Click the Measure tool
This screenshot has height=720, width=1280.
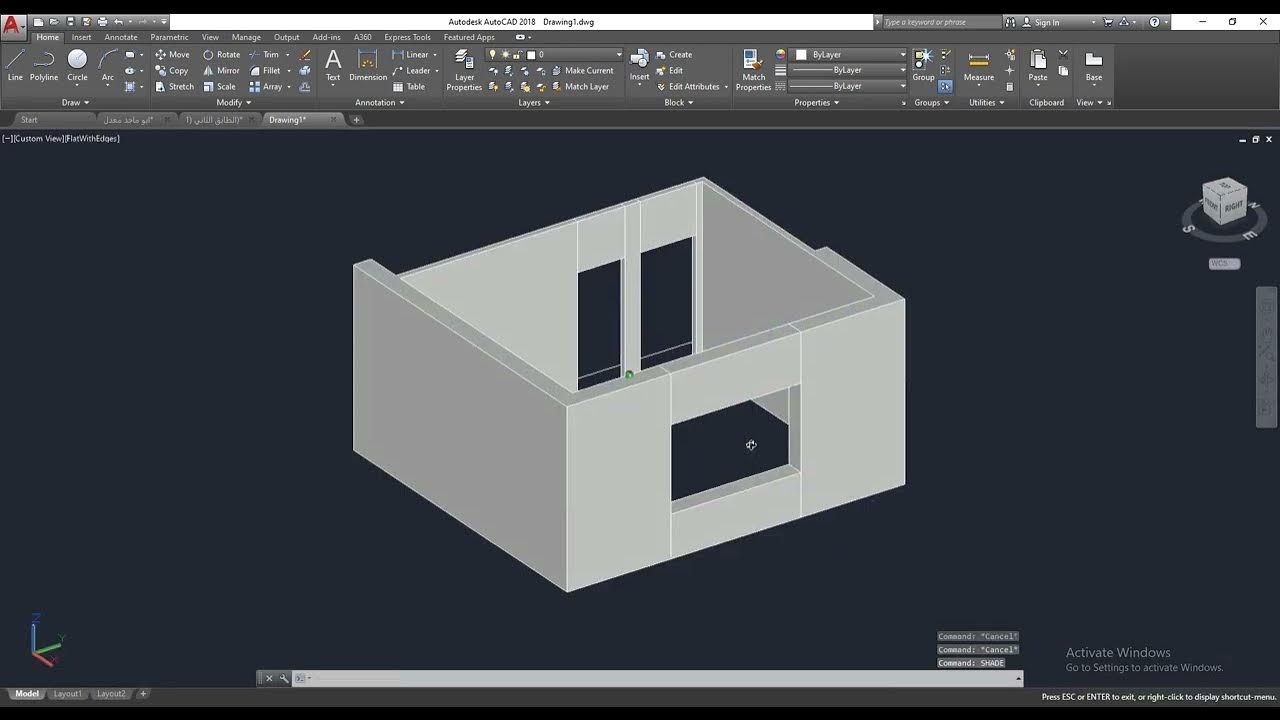click(979, 65)
